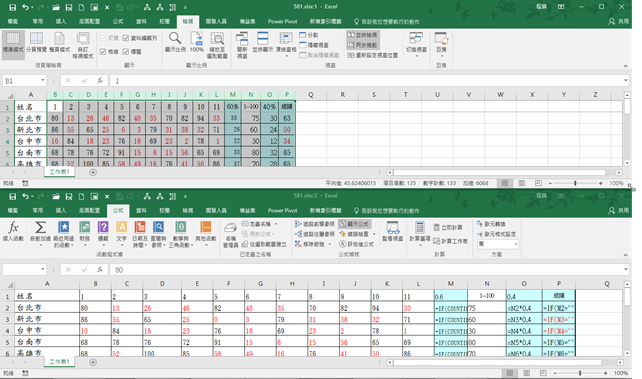
Task: Select Normal view button in top window status bar
Action: pos(505,183)
